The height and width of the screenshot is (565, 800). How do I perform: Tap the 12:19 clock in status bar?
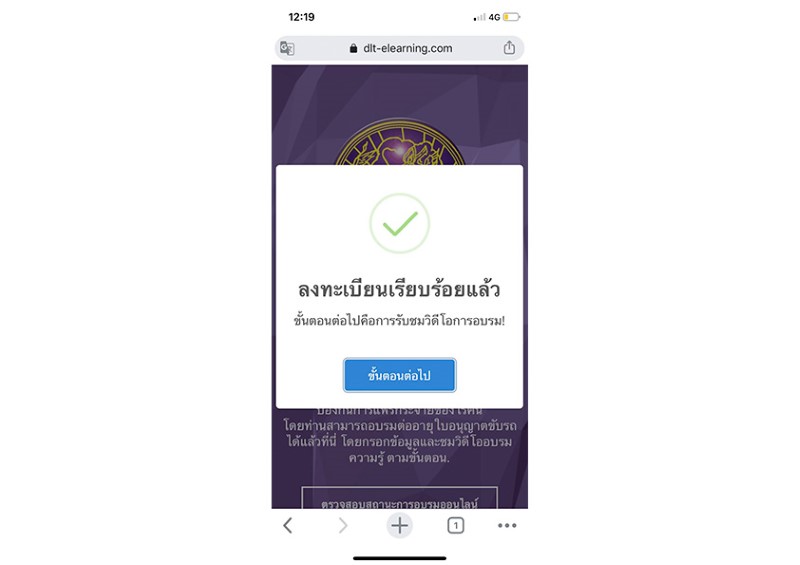click(x=302, y=17)
